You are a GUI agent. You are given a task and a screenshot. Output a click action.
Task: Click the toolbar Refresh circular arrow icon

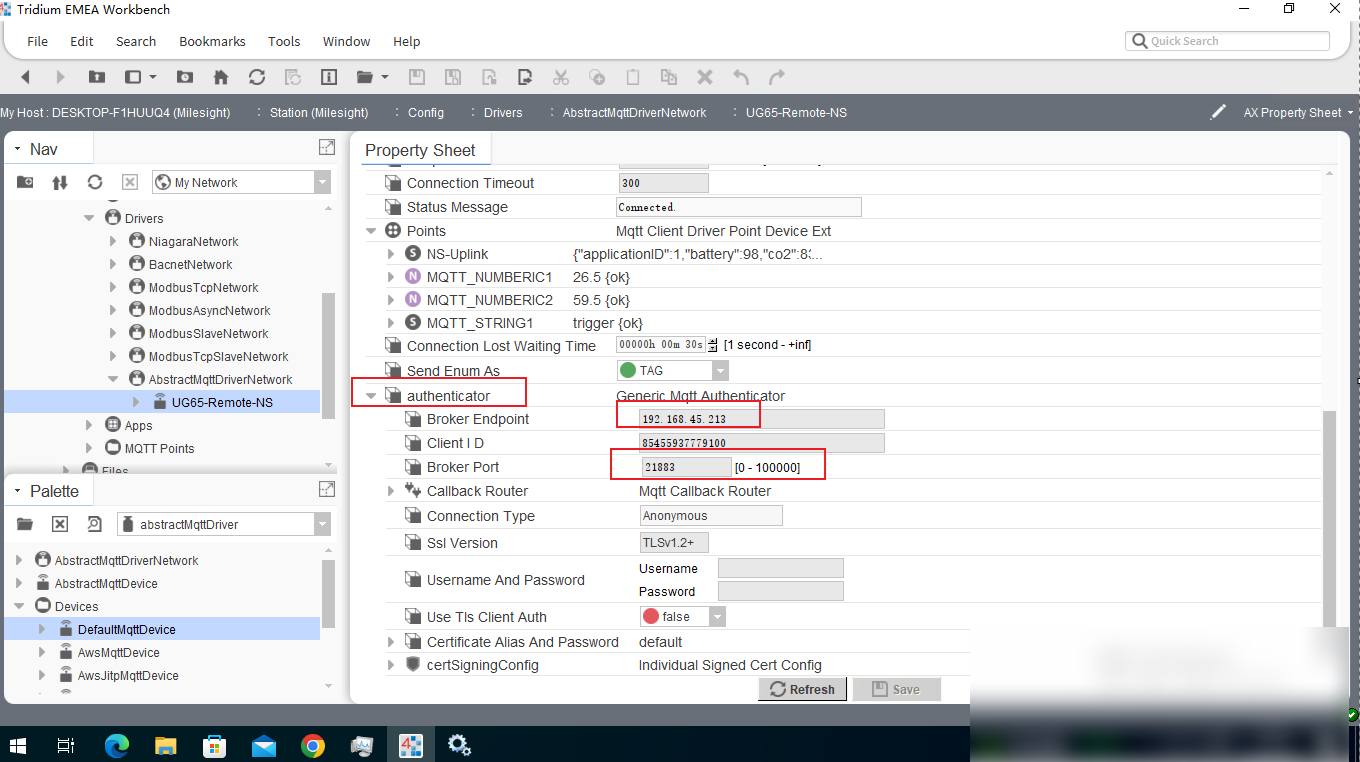(x=257, y=77)
